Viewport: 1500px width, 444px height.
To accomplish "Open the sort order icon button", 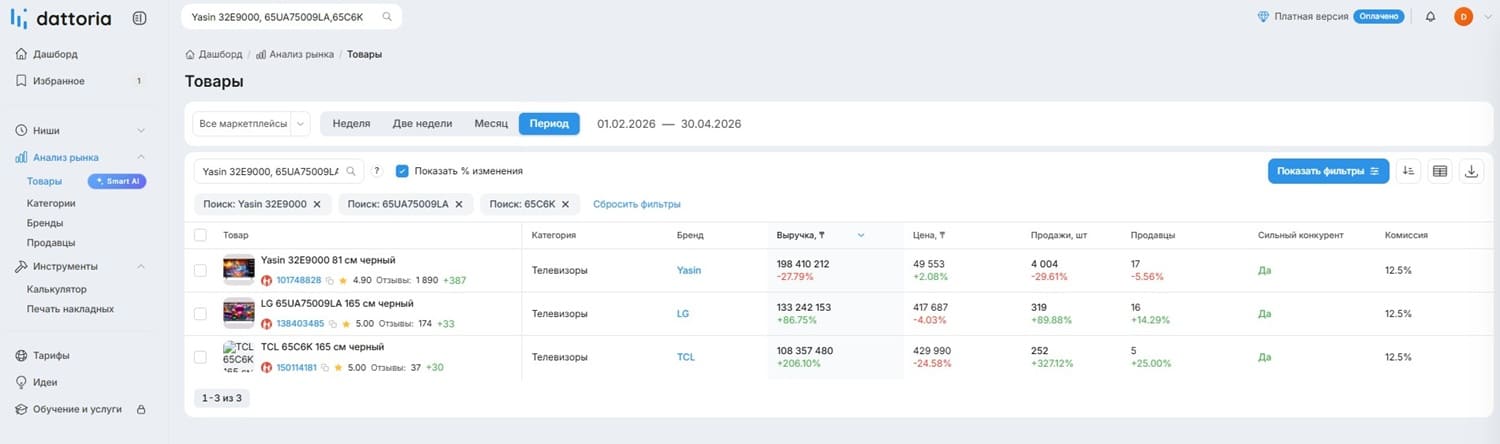I will click(x=1408, y=171).
